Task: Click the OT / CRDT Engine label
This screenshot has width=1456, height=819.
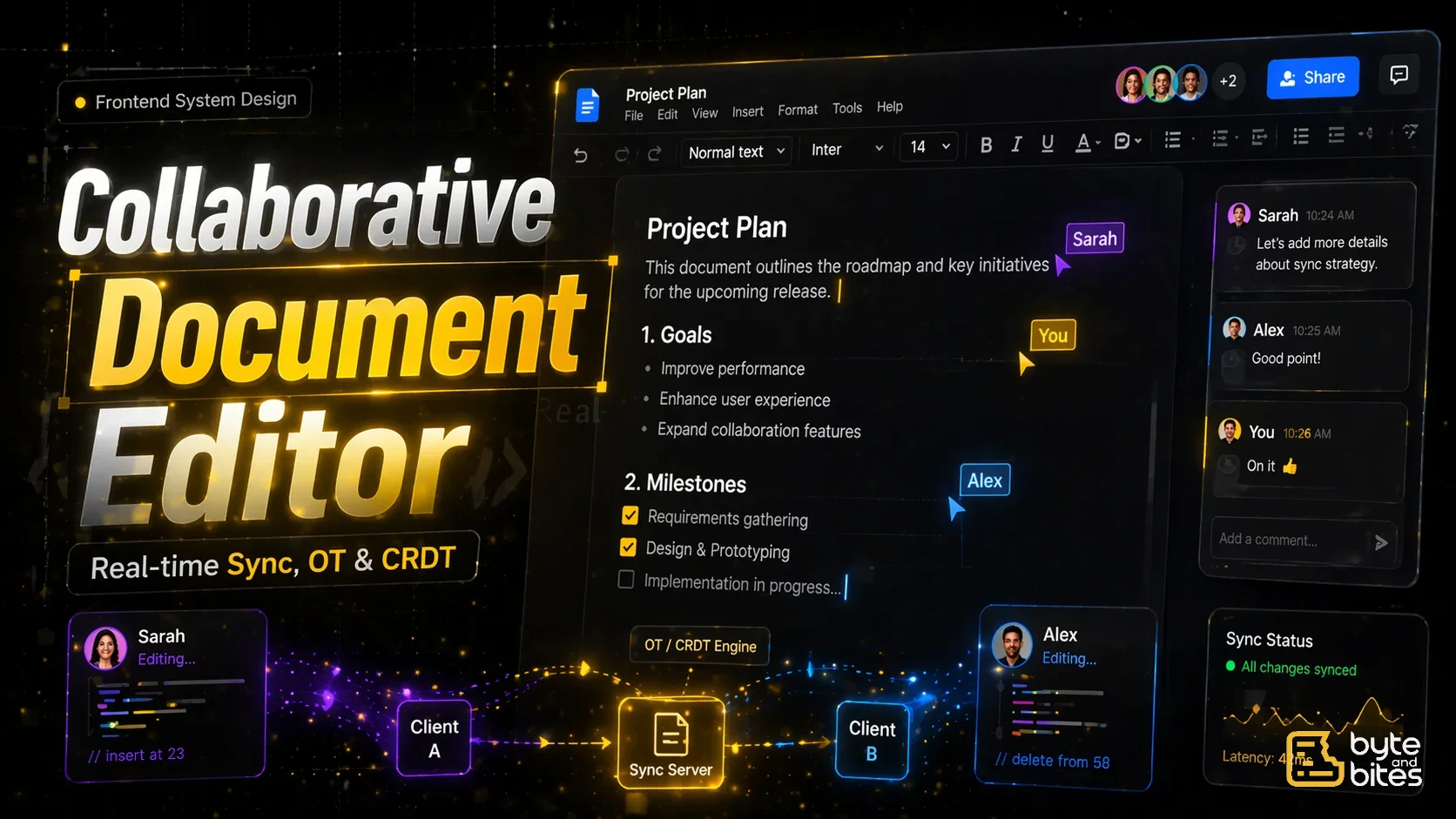Action: (700, 646)
